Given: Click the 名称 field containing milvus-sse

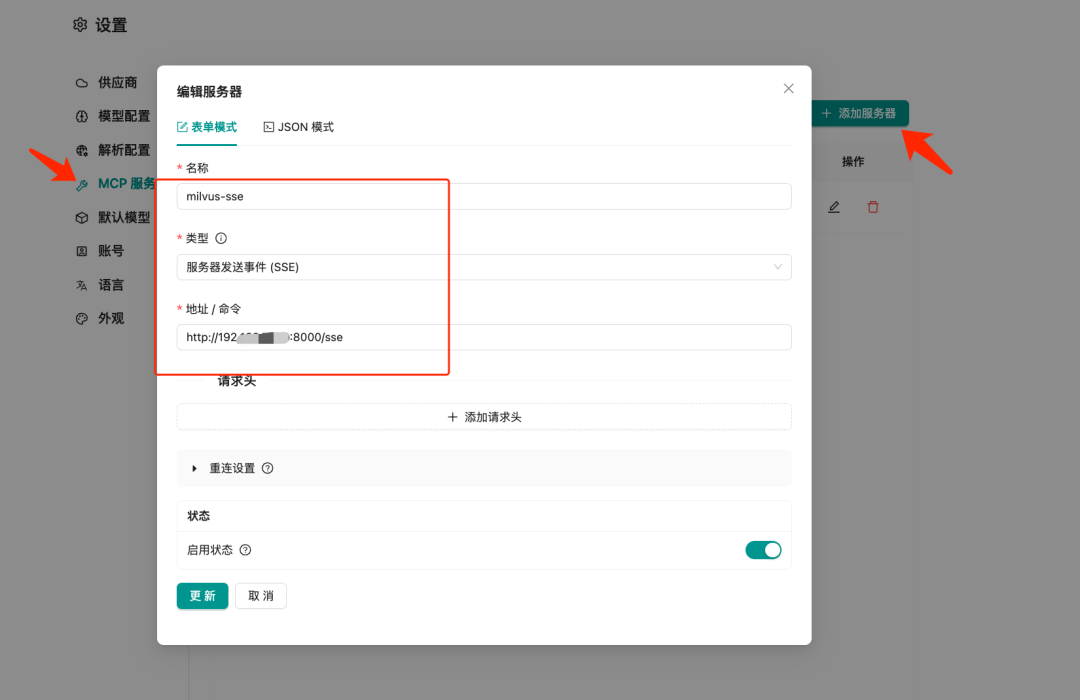Looking at the screenshot, I should (x=484, y=196).
